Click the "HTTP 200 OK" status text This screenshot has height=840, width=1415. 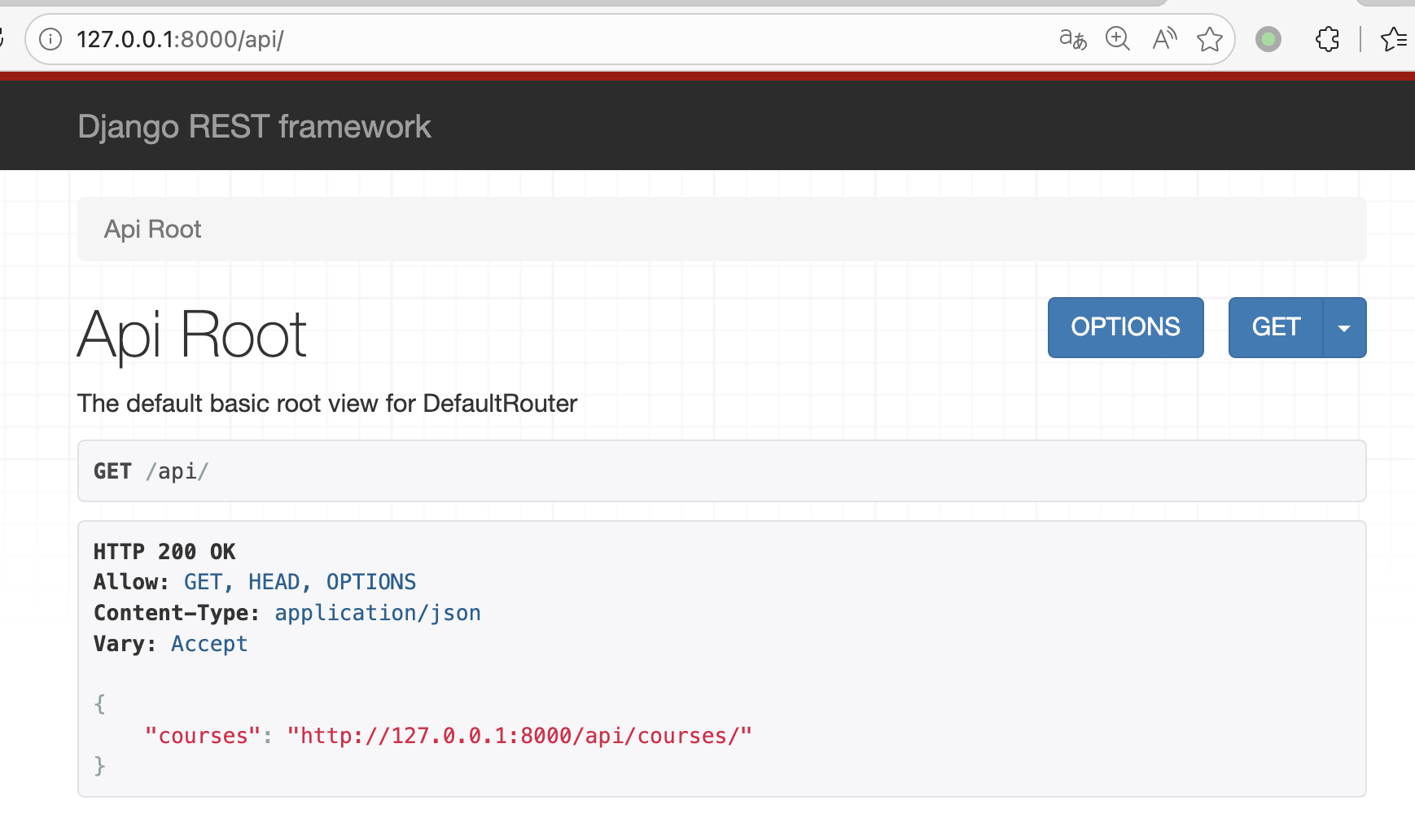click(164, 552)
